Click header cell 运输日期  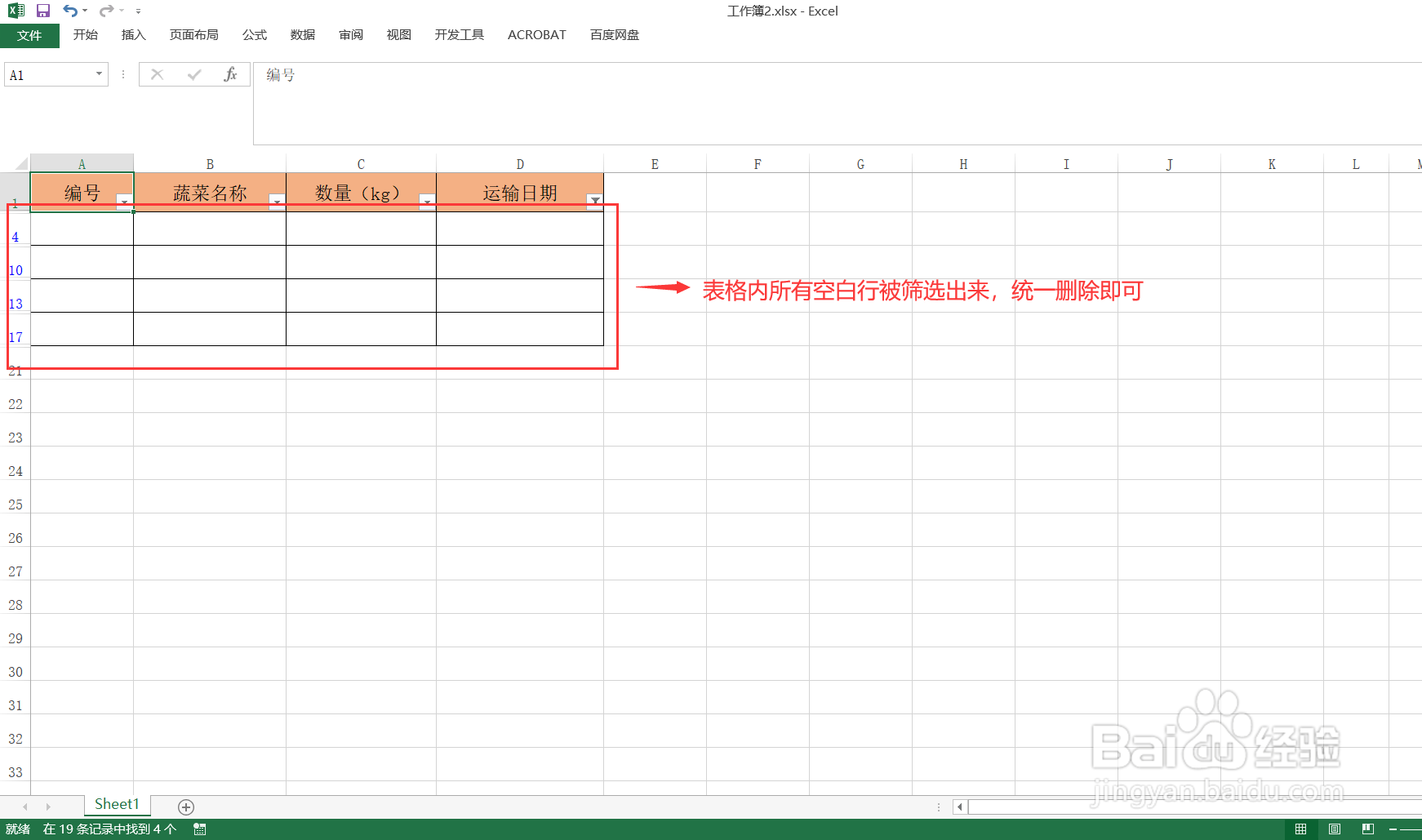click(520, 193)
